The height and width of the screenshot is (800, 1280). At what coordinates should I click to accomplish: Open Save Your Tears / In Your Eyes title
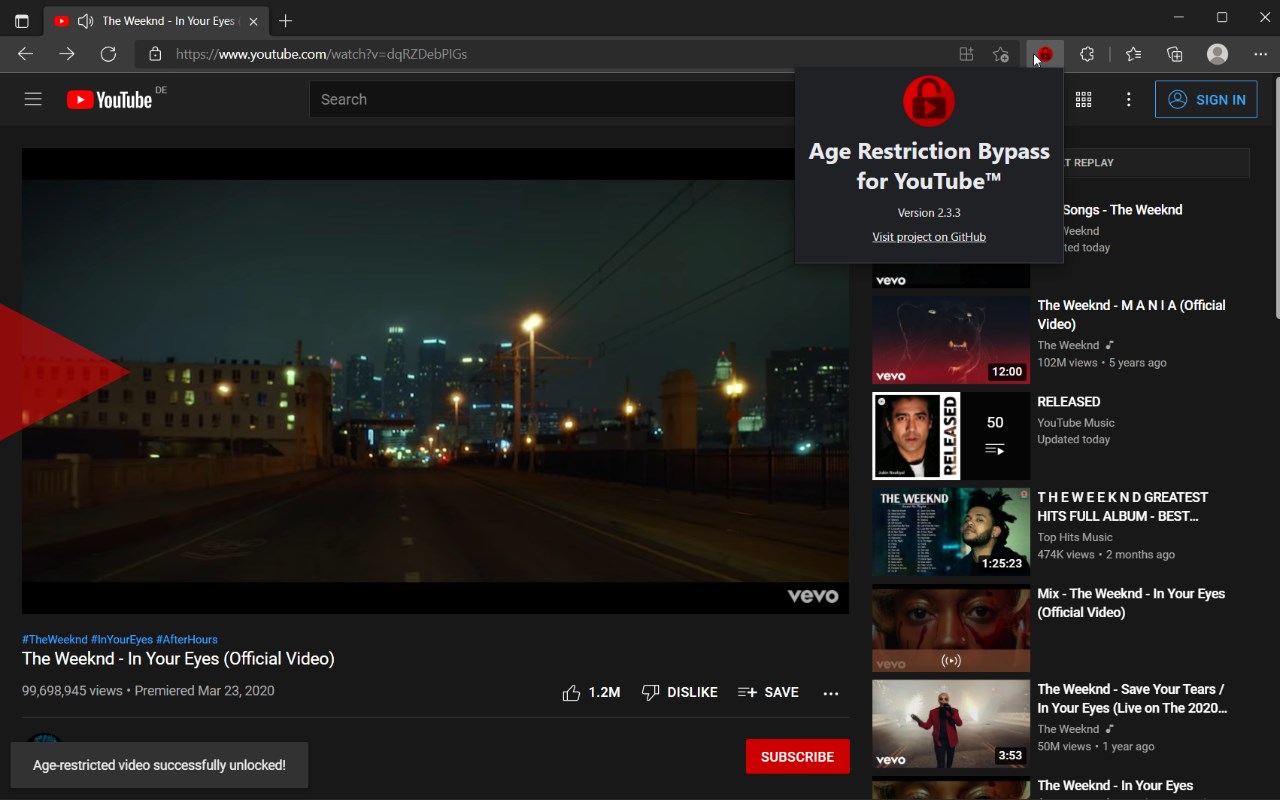click(1132, 698)
